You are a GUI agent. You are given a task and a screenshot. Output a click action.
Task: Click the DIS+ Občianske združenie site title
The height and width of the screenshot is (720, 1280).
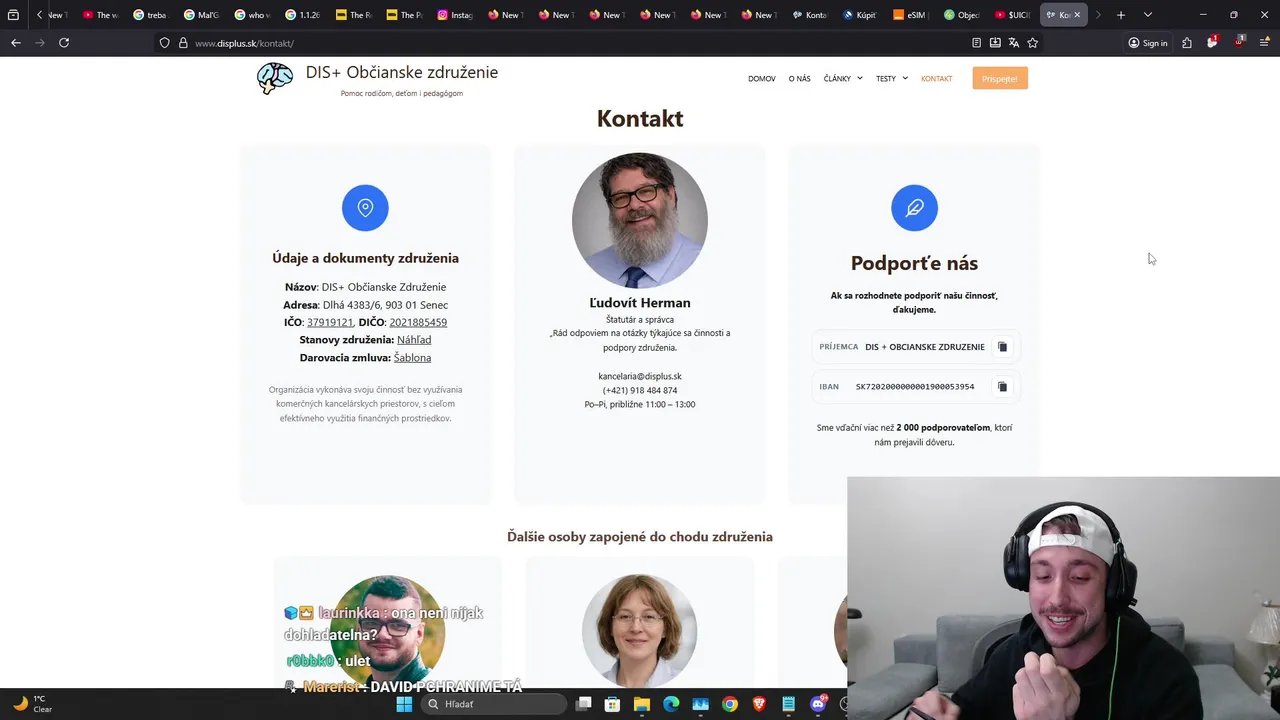pyautogui.click(x=402, y=72)
